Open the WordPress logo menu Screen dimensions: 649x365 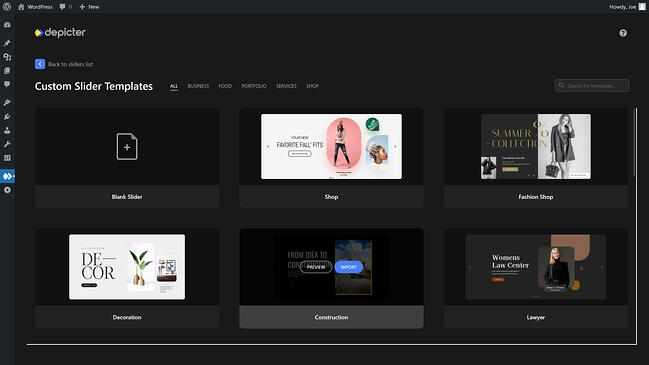[7, 7]
